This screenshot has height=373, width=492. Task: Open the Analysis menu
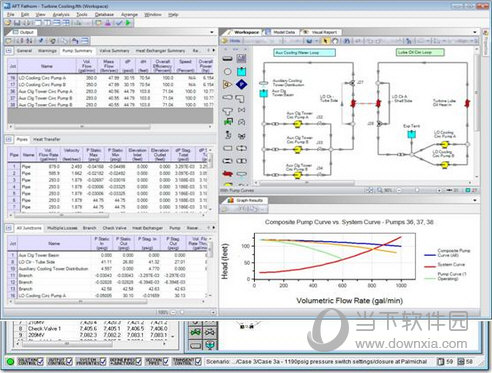(x=61, y=15)
